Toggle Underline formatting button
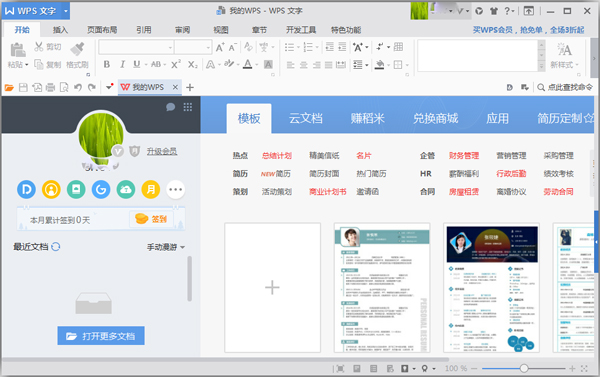Screen dimensions: 600x377 (137, 64)
